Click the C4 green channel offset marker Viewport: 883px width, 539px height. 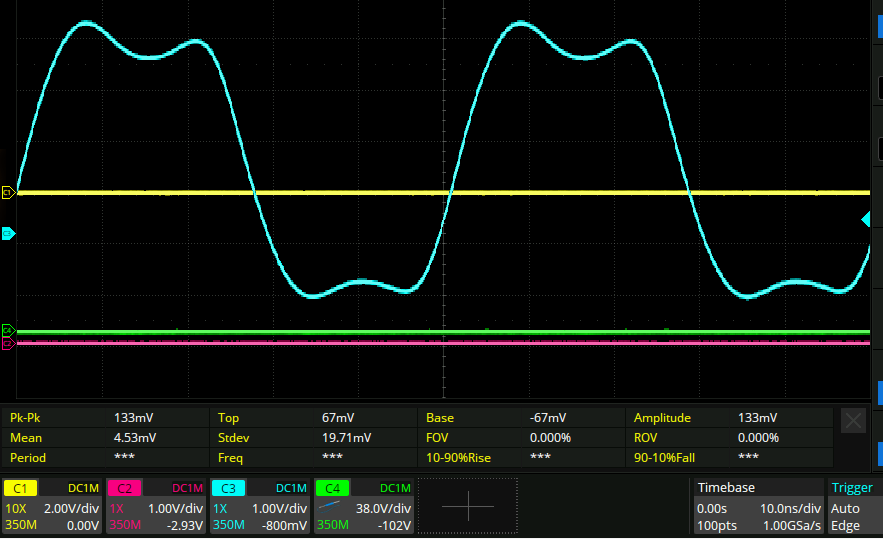[x=8, y=330]
